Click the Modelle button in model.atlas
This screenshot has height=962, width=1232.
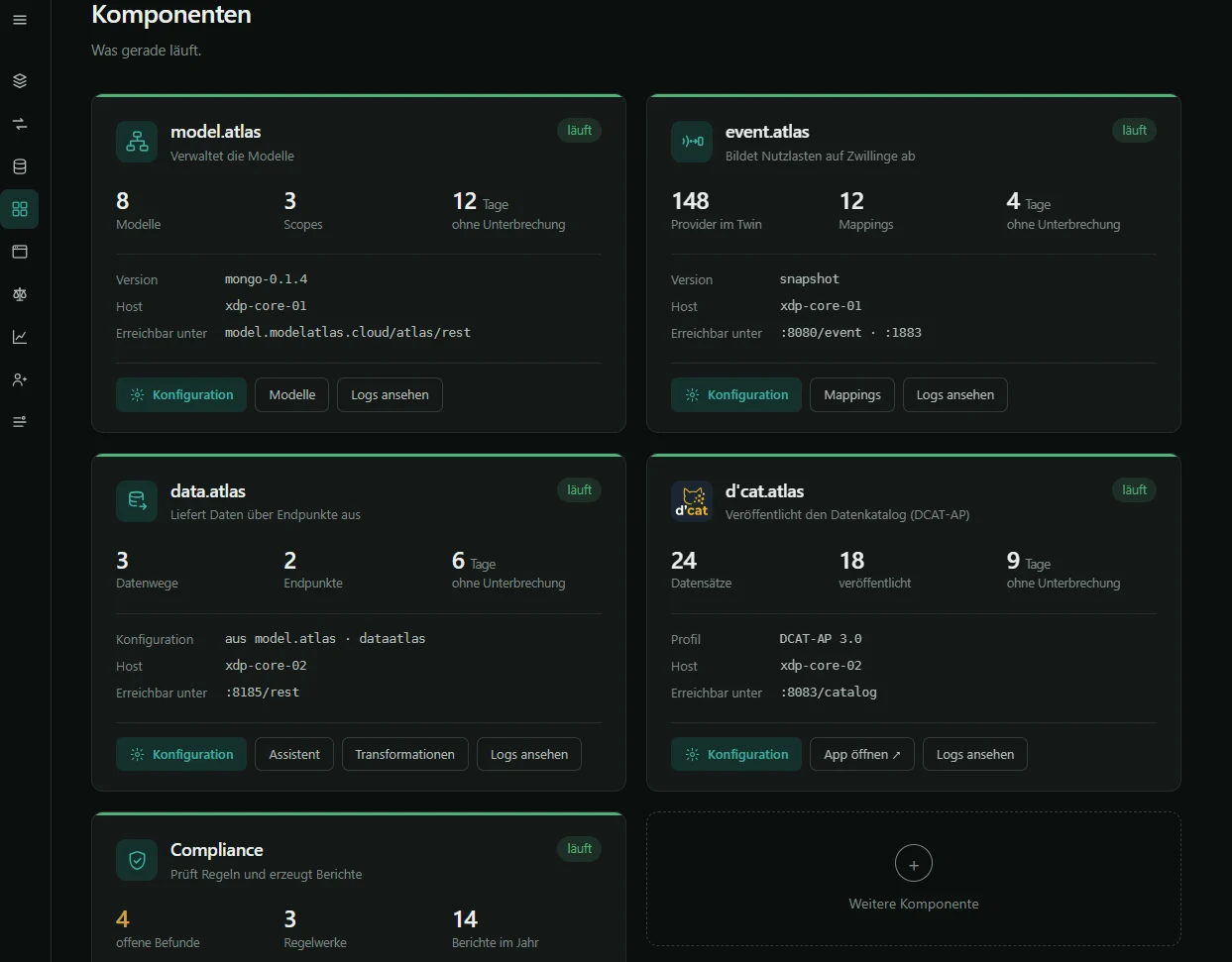(292, 394)
